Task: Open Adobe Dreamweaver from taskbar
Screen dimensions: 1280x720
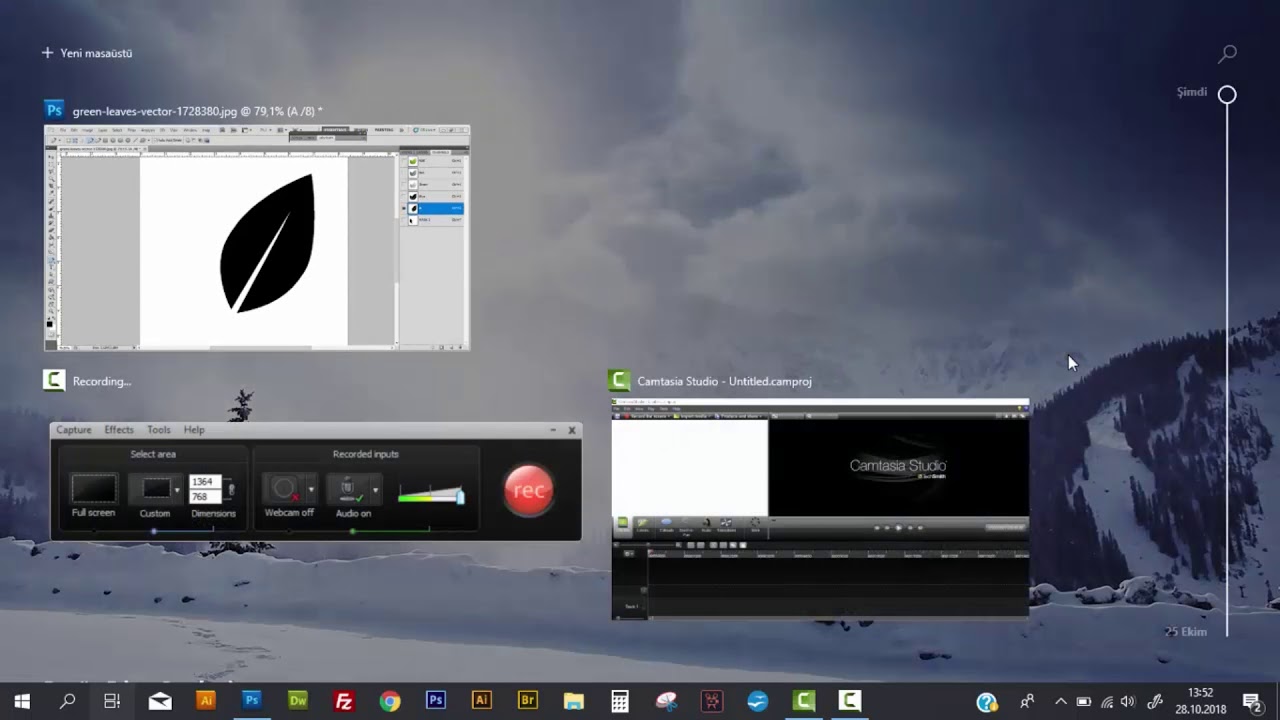Action: click(298, 701)
